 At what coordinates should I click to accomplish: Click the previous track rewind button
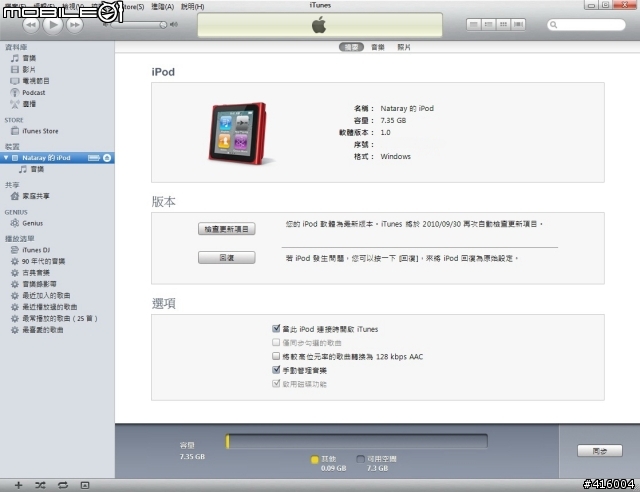coord(31,25)
